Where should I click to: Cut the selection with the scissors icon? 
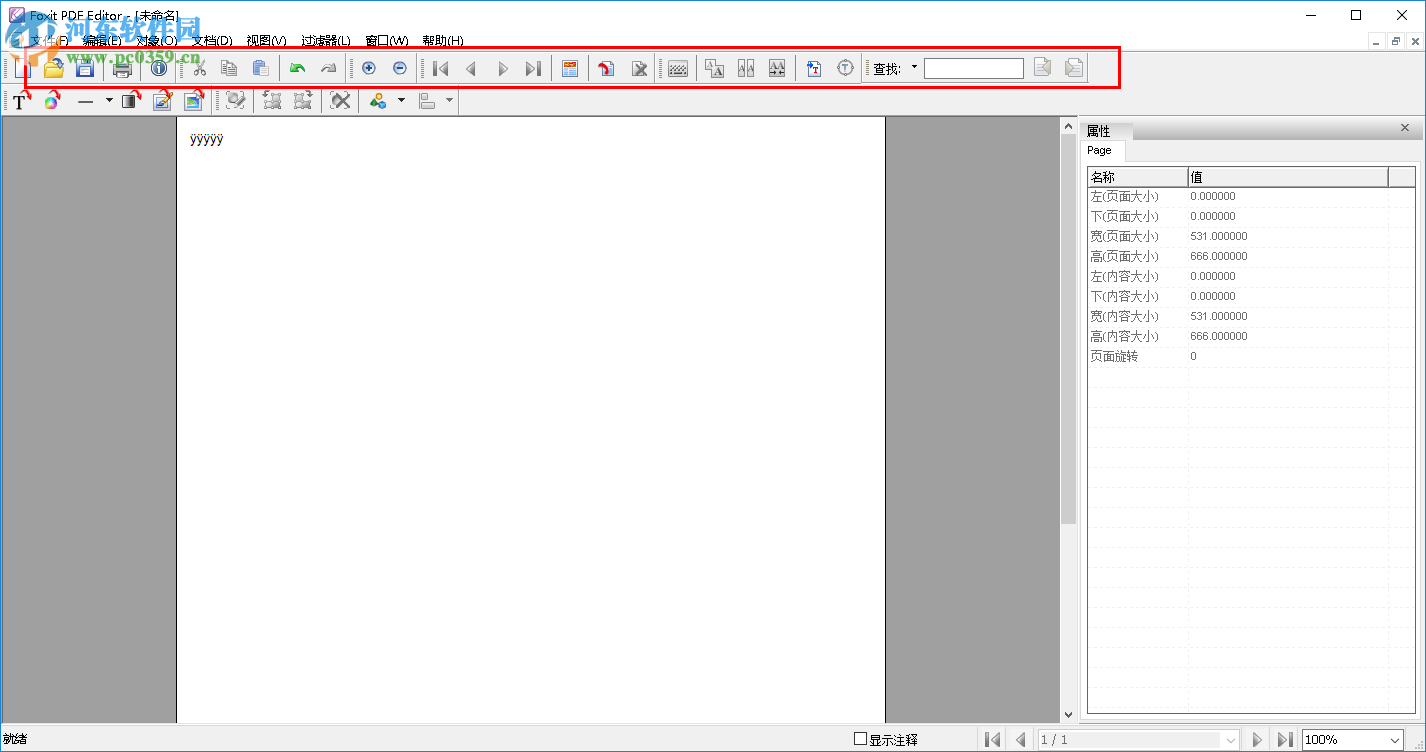click(x=197, y=68)
